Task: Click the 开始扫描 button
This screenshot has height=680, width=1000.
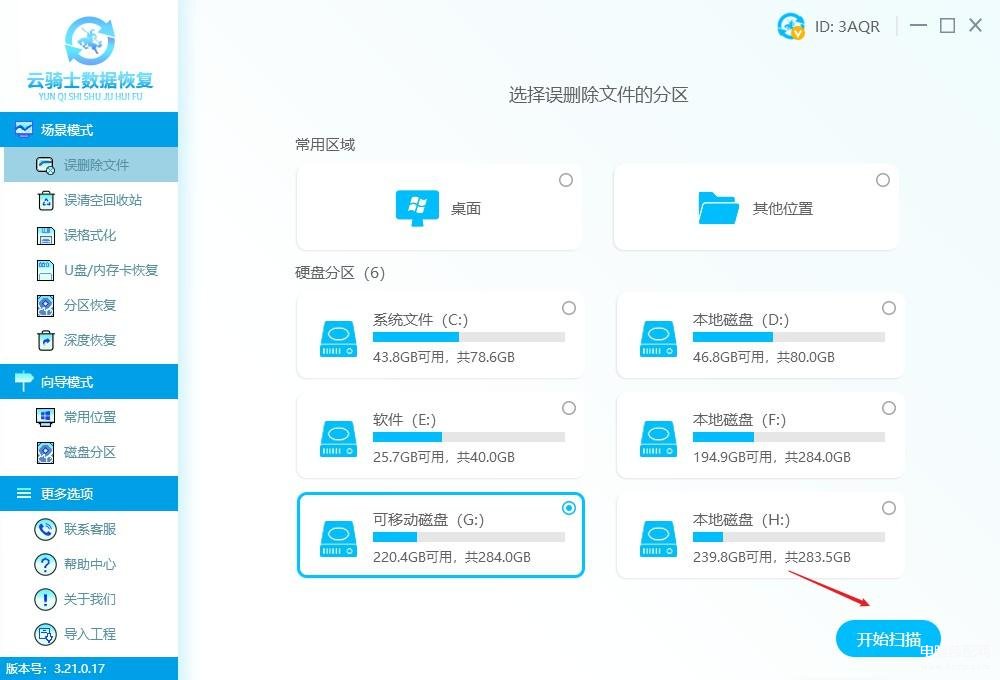Action: [x=888, y=639]
